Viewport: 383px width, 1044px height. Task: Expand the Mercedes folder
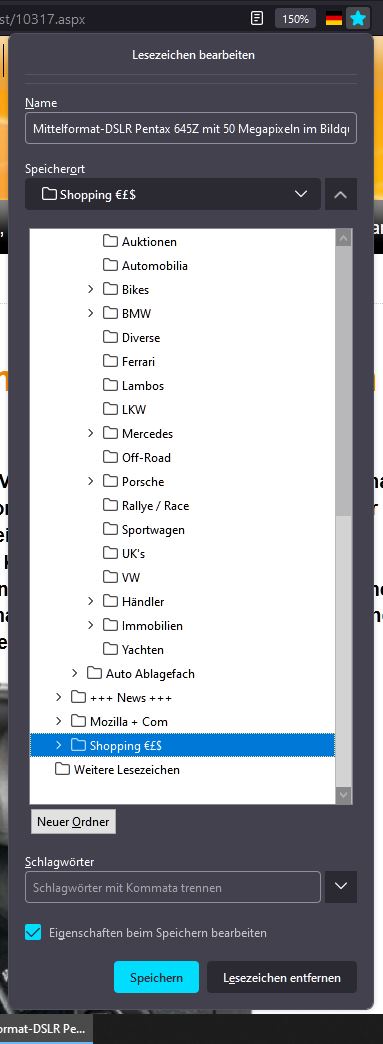(91, 433)
